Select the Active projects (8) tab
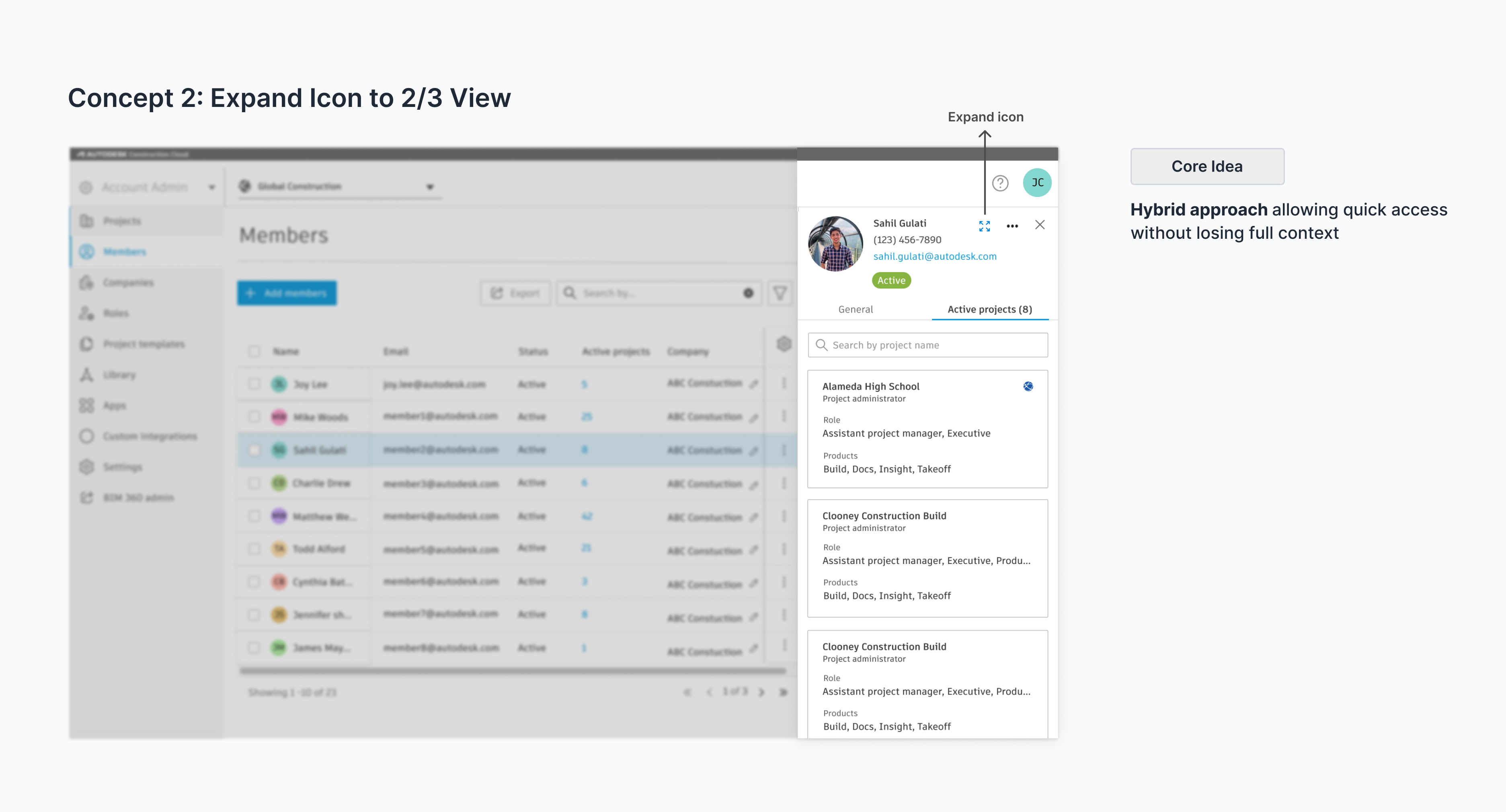This screenshot has width=1506, height=812. pos(989,309)
